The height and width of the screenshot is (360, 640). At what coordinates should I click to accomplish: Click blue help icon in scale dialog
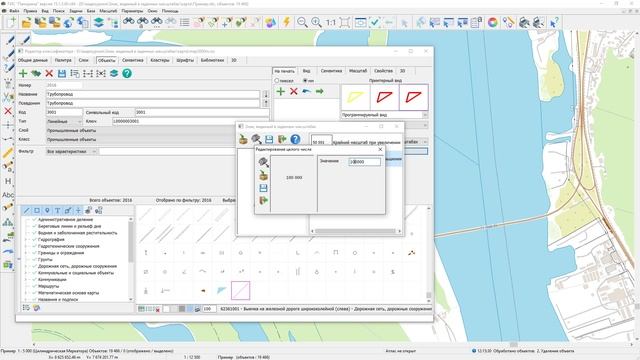coord(295,139)
